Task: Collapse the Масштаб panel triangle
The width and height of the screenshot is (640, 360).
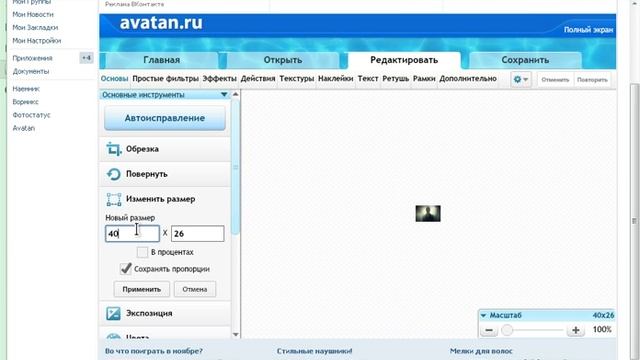Action: pyautogui.click(x=483, y=316)
